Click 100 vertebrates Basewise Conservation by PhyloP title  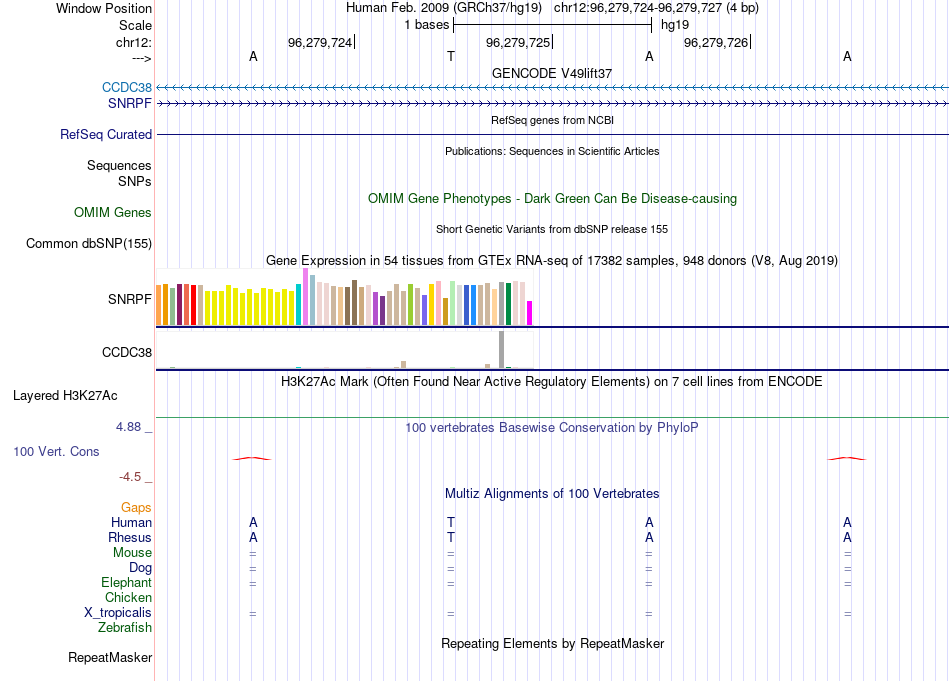552,428
